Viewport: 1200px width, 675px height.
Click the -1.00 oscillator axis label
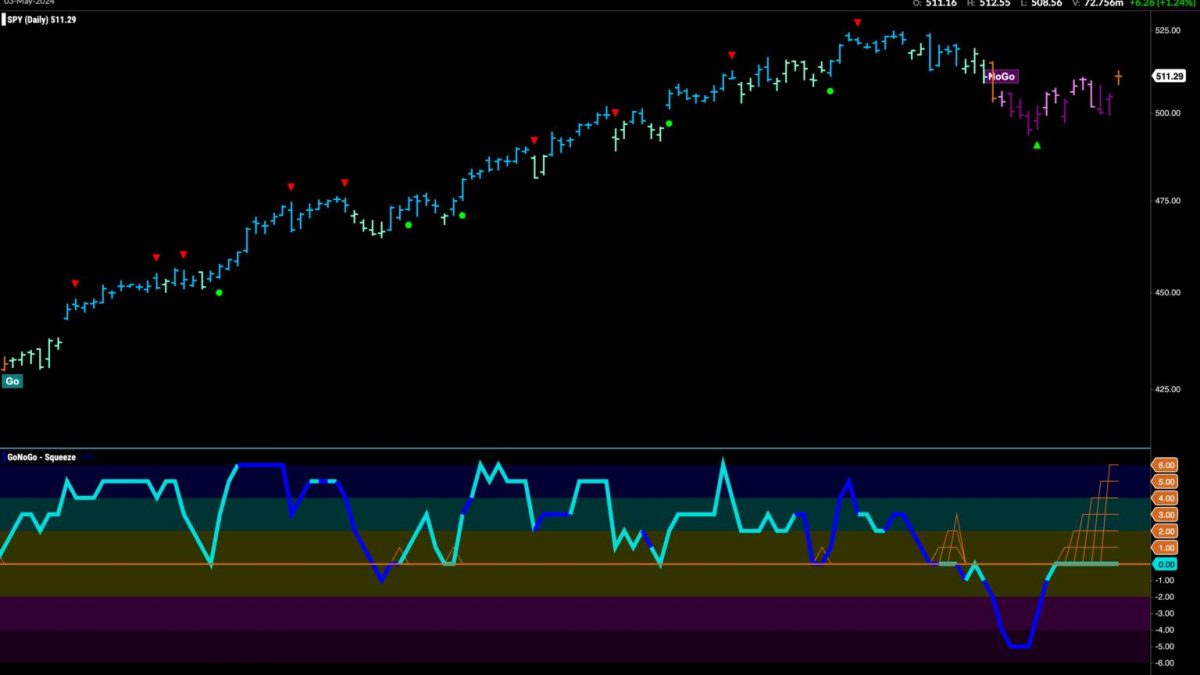pos(1166,581)
